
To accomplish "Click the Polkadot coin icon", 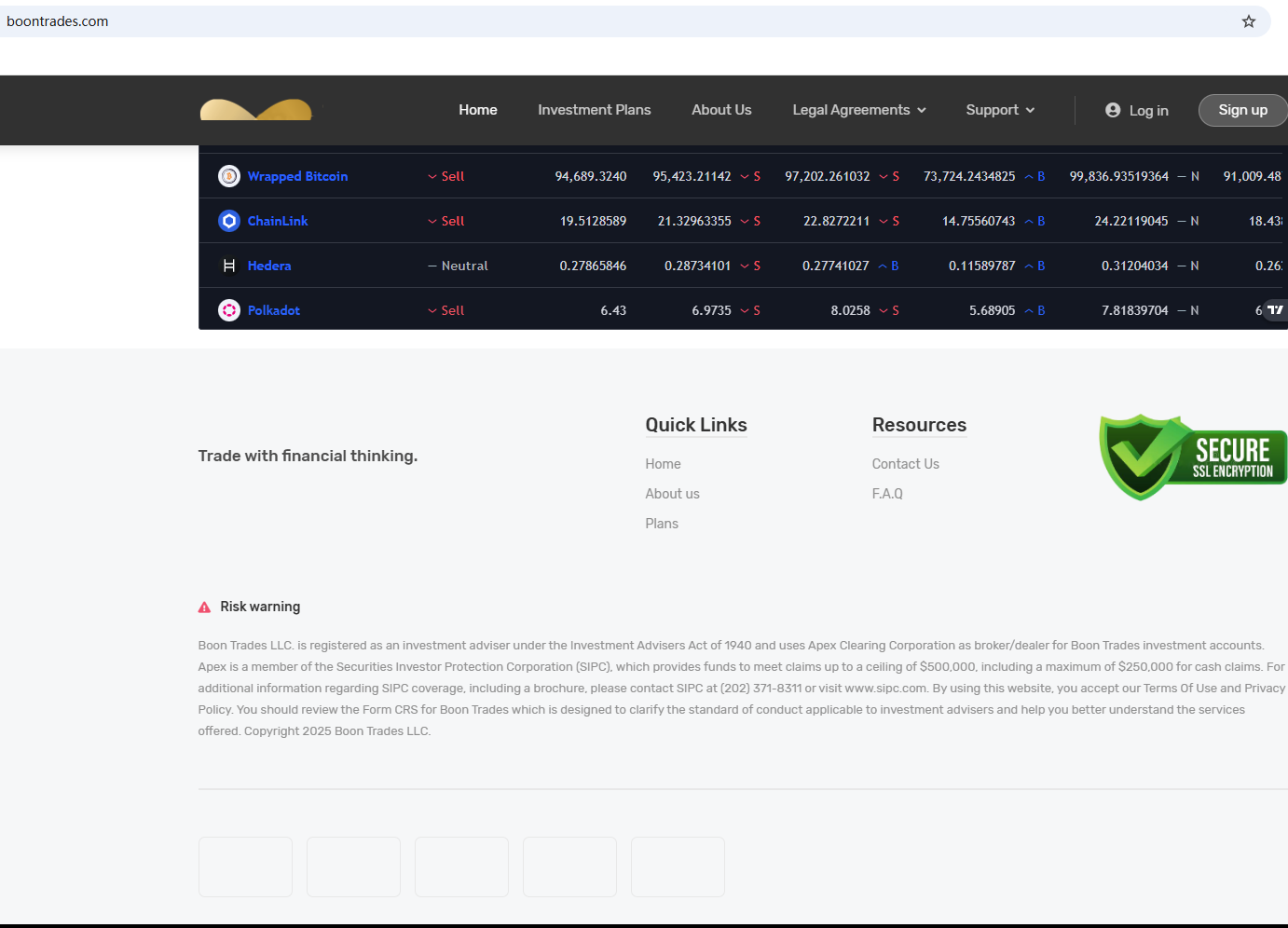I will [x=229, y=310].
